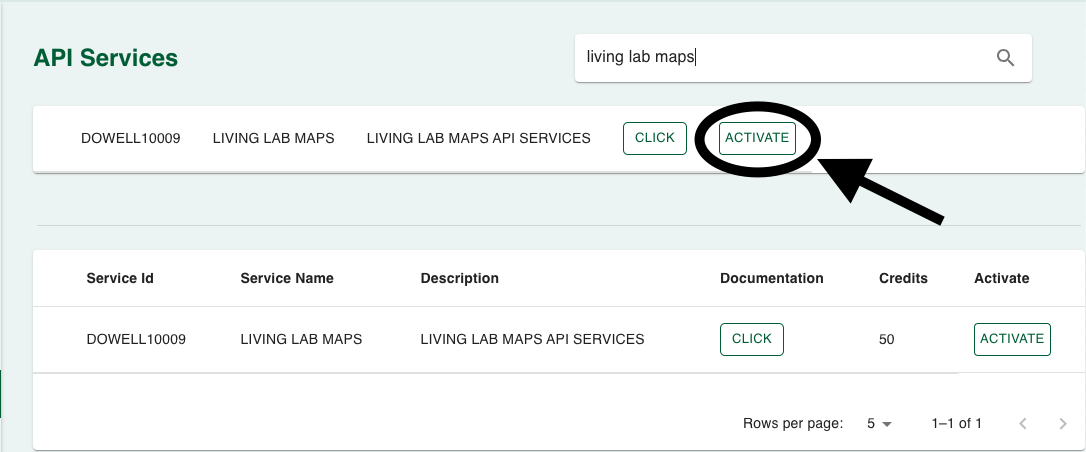This screenshot has width=1086, height=452.
Task: Click the Activate column header
Action: [1002, 278]
